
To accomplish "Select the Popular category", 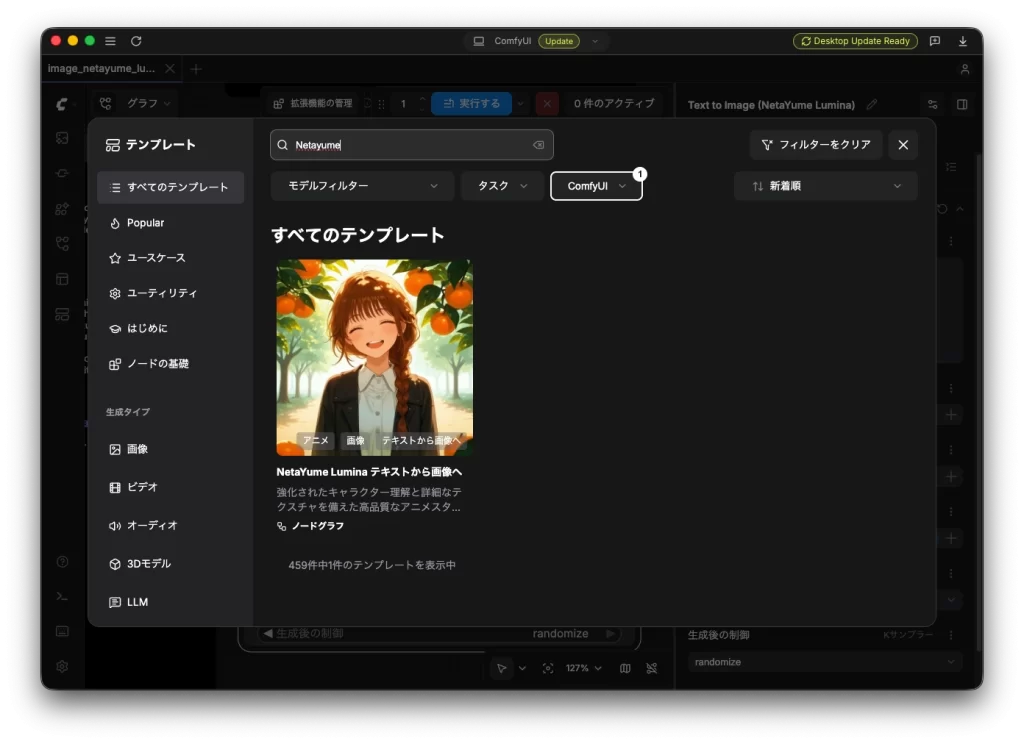I will coord(170,223).
